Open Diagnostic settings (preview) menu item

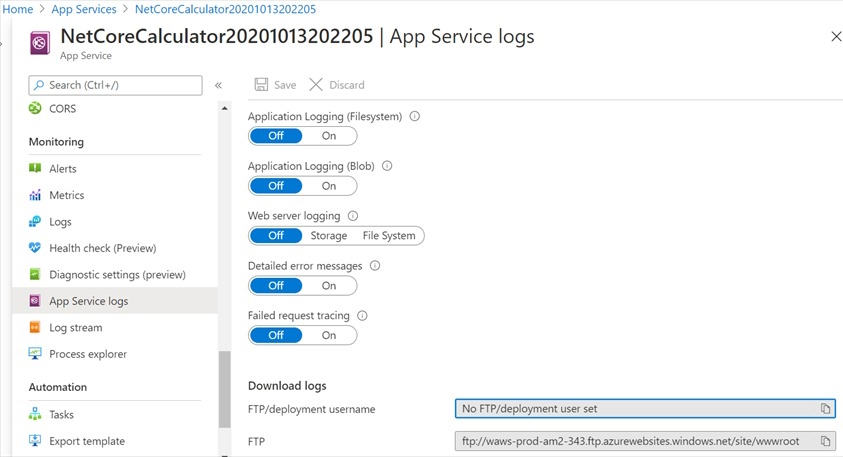(x=117, y=275)
